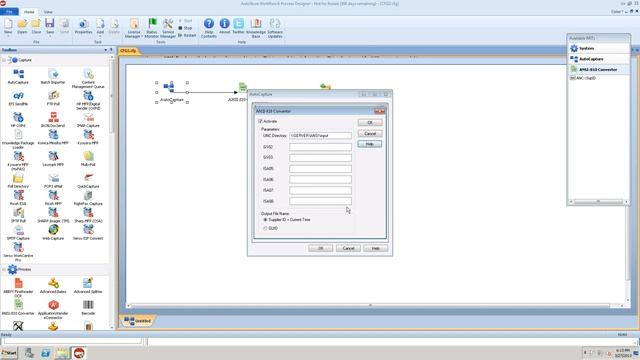
Task: Click the canvas horizontal scrollbar
Action: tap(371, 305)
